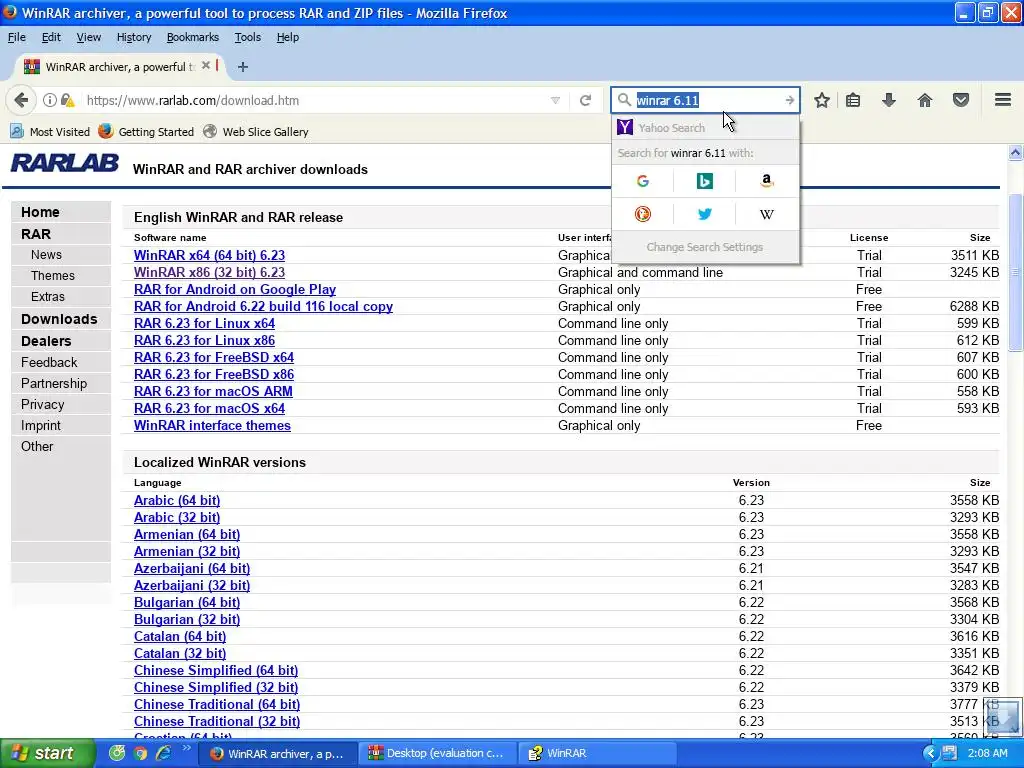Expand quick launch overflow chevron
The width and height of the screenshot is (1024, 768).
pyautogui.click(x=186, y=748)
